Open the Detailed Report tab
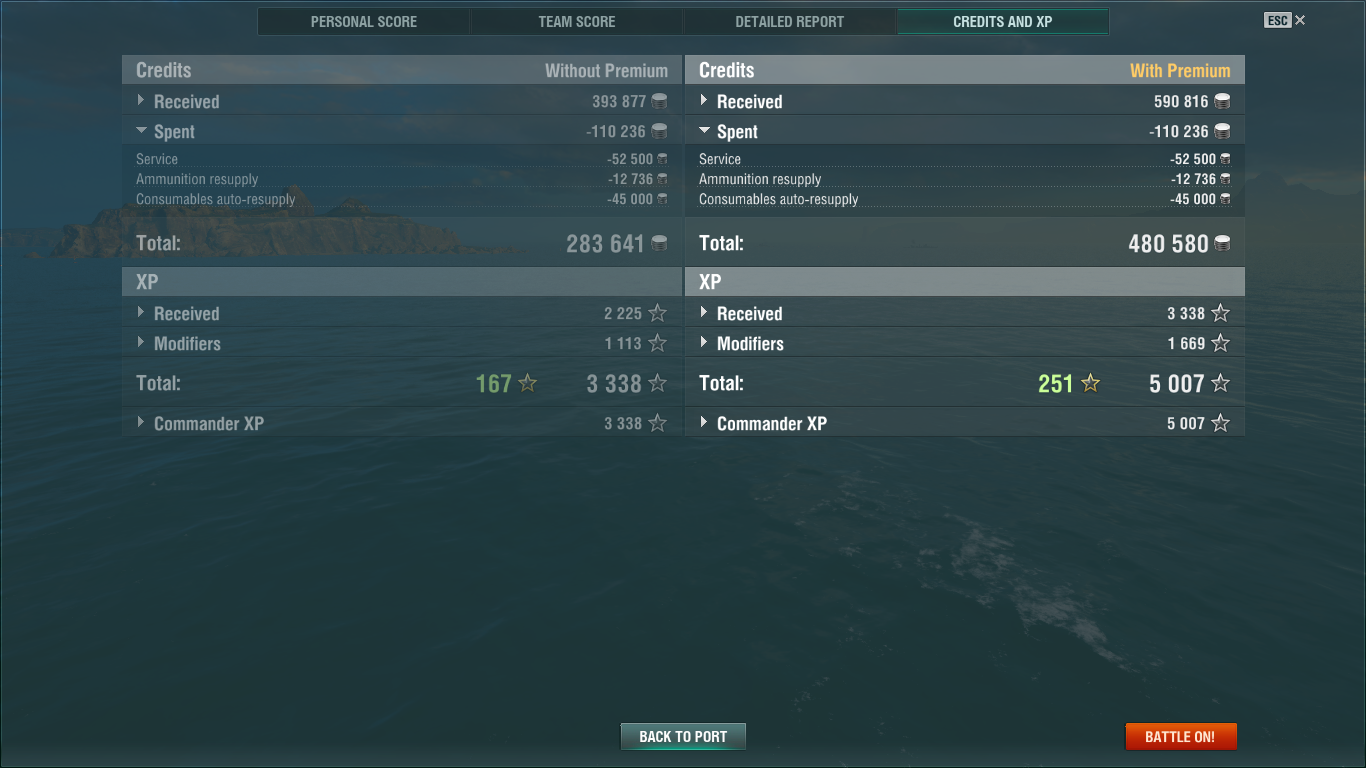This screenshot has width=1366, height=768. (x=790, y=22)
